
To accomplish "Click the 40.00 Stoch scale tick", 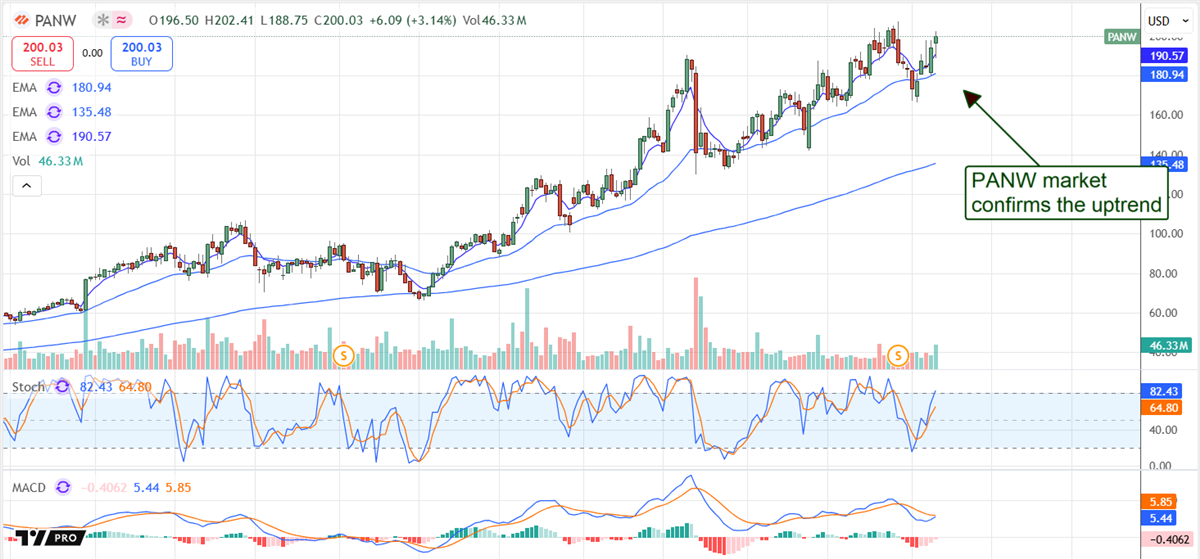I will pos(1164,431).
